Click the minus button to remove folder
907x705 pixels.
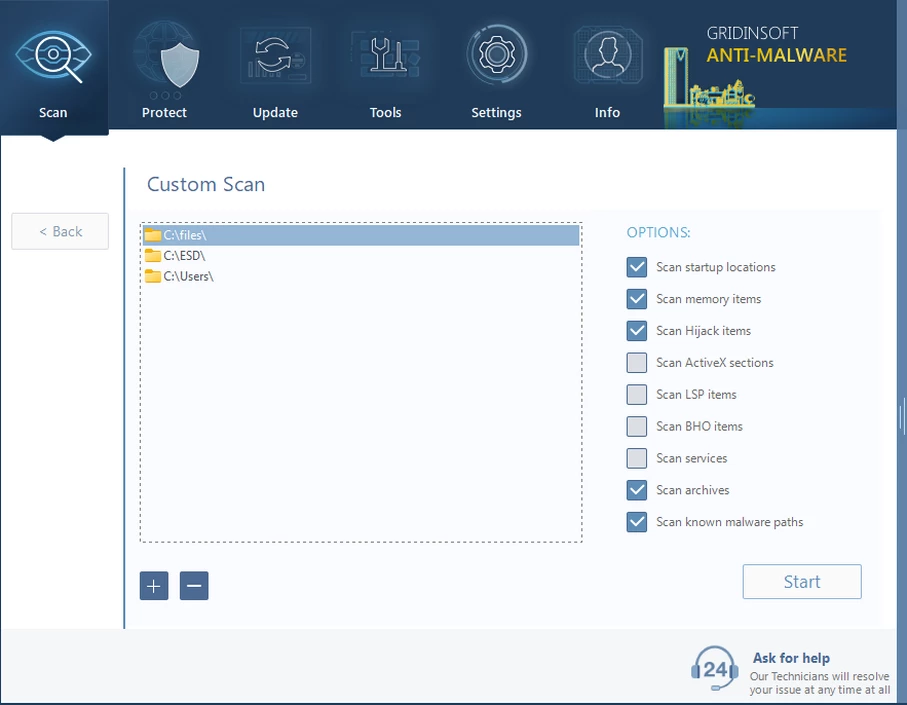194,586
